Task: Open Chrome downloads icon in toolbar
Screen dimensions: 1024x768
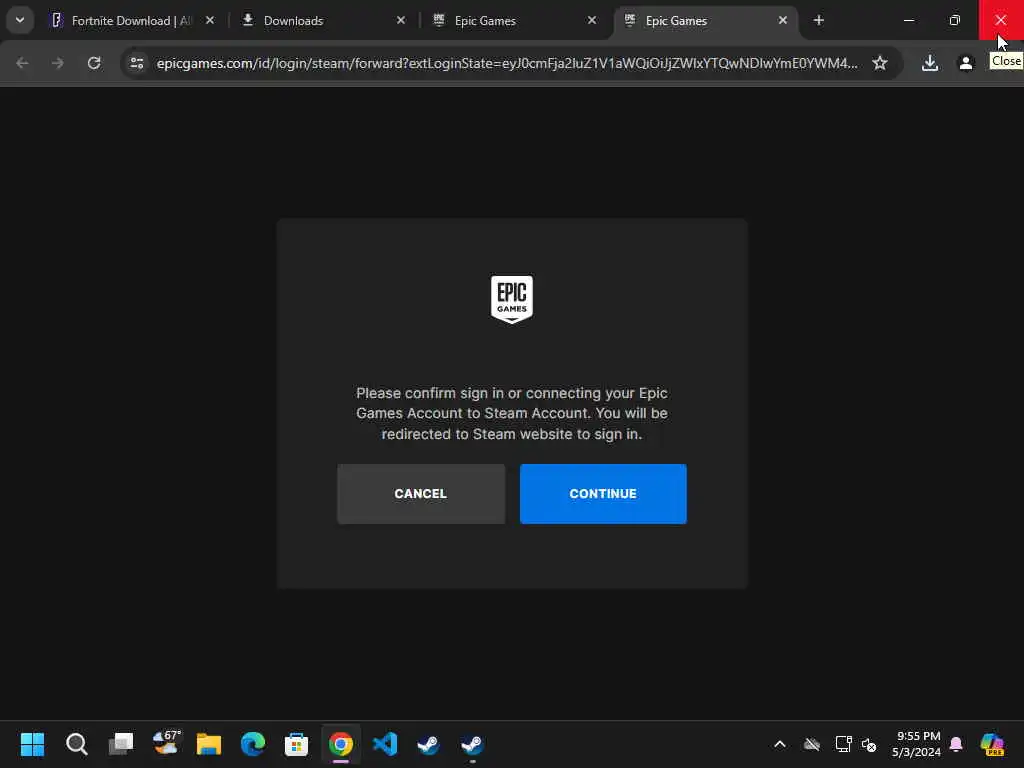Action: [930, 63]
